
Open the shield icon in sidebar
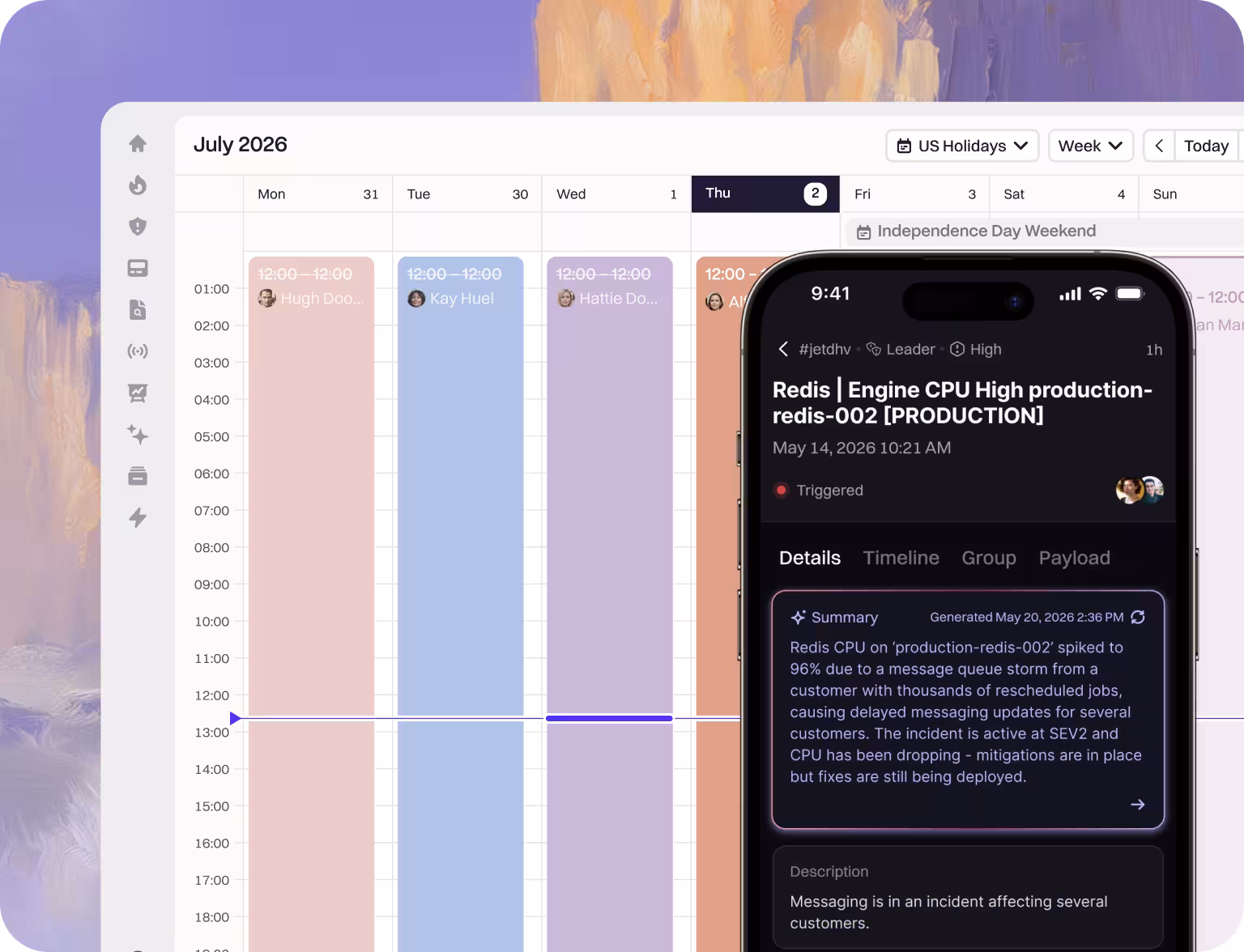(x=138, y=227)
